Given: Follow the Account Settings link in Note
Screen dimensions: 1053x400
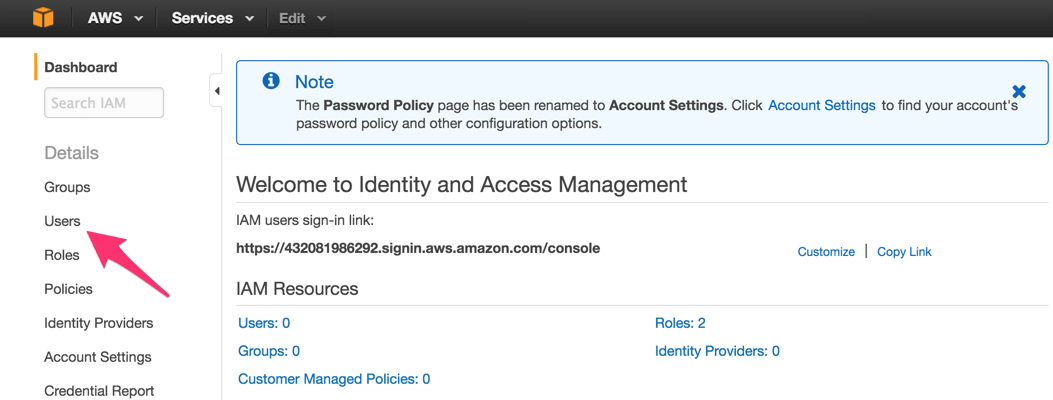Looking at the screenshot, I should [822, 105].
